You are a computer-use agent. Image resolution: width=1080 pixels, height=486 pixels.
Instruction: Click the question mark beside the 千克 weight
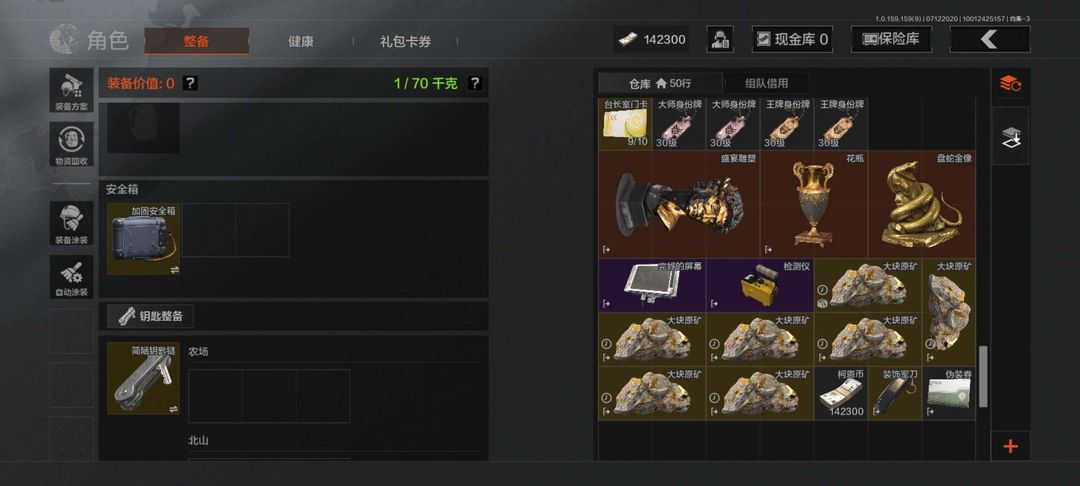[475, 83]
